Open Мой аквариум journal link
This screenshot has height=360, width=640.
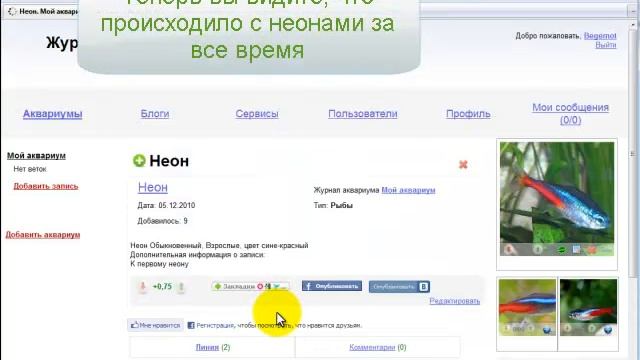pos(408,190)
